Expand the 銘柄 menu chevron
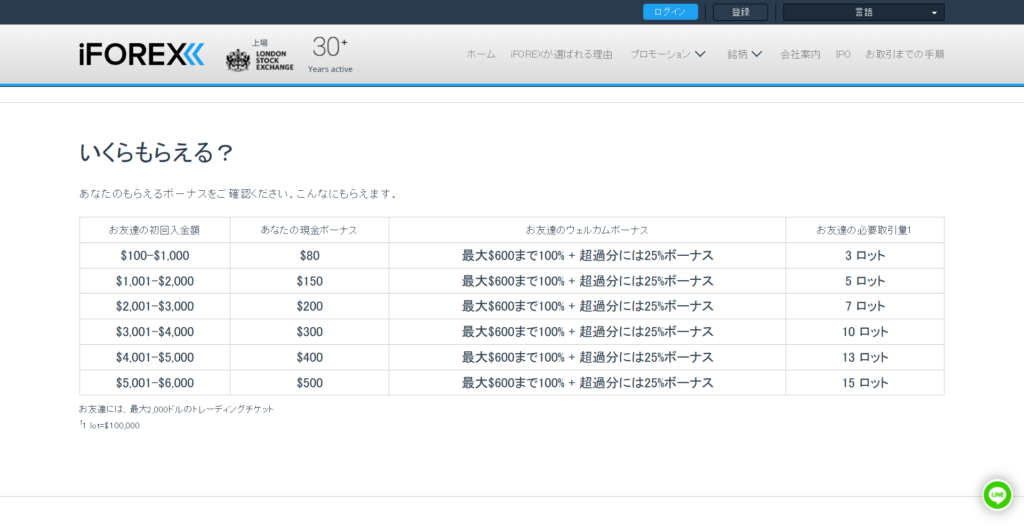Viewport: 1024px width, 527px height. (756, 54)
